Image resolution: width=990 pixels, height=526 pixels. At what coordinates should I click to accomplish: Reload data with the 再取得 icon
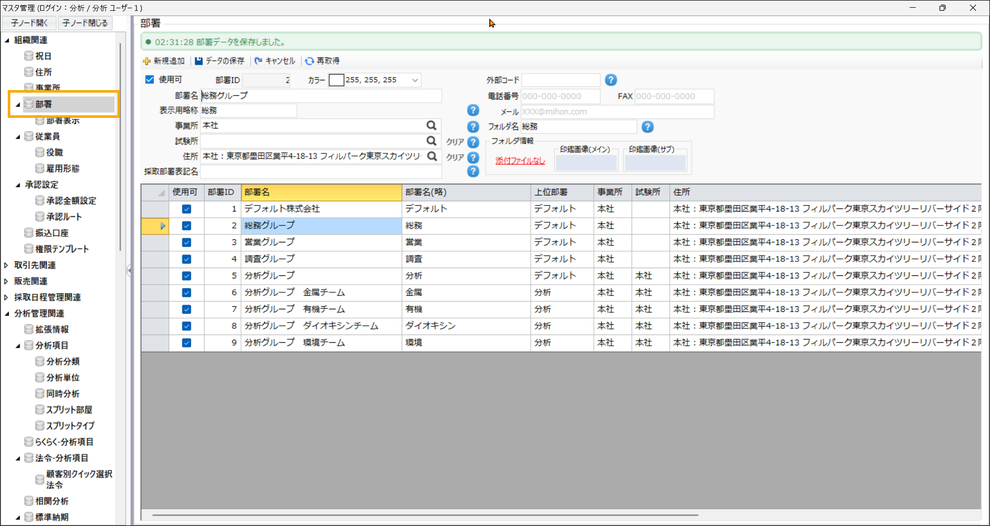tap(310, 61)
